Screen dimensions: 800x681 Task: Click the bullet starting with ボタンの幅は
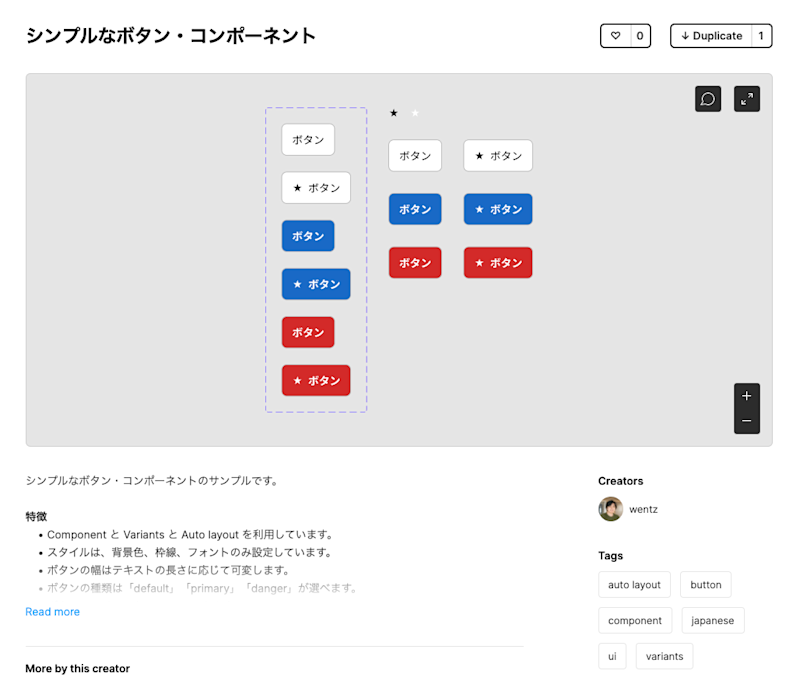[x=168, y=570]
